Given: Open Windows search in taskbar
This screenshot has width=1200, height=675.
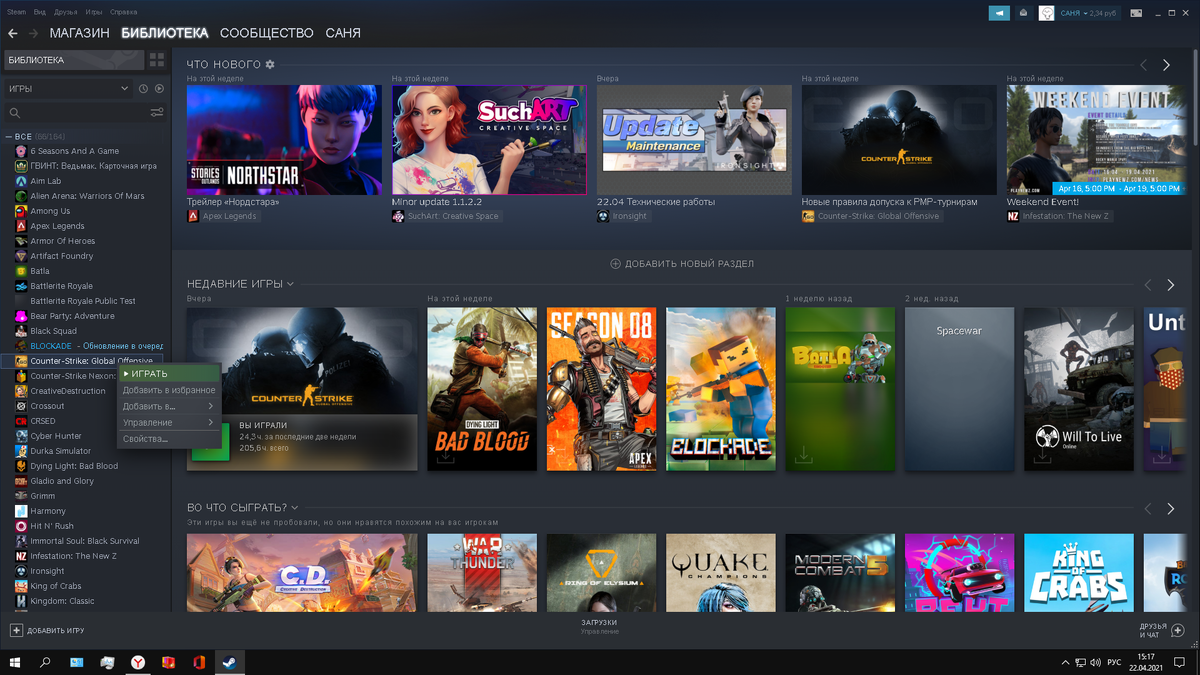Looking at the screenshot, I should coord(45,662).
